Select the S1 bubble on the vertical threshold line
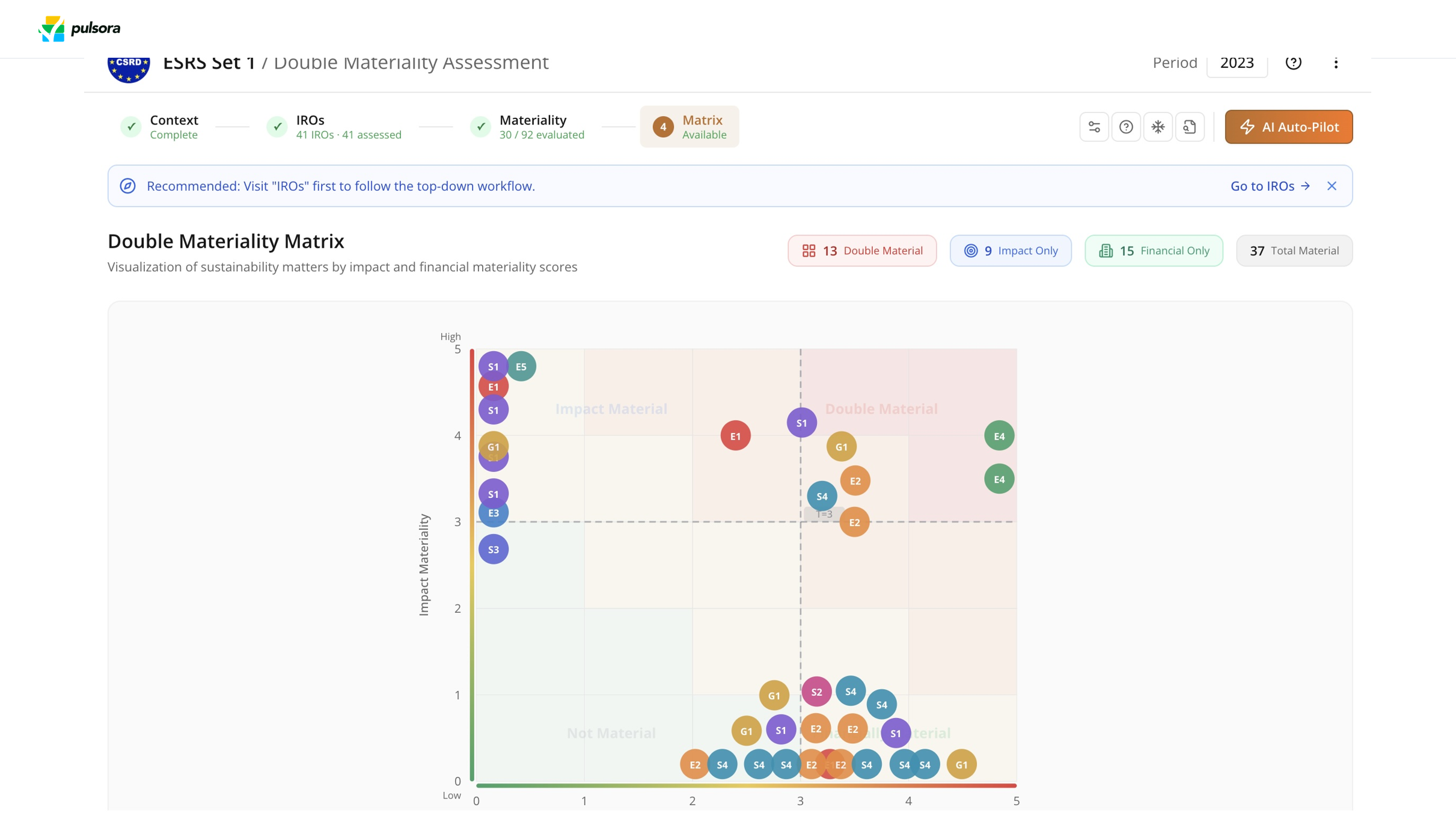The height and width of the screenshot is (819, 1456). [802, 423]
